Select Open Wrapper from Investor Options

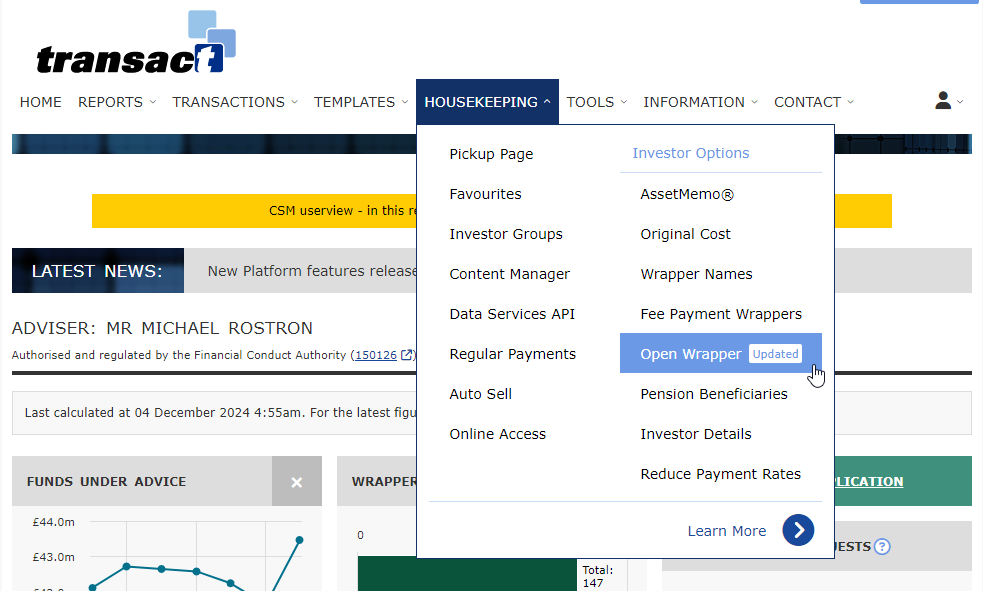[x=691, y=354]
